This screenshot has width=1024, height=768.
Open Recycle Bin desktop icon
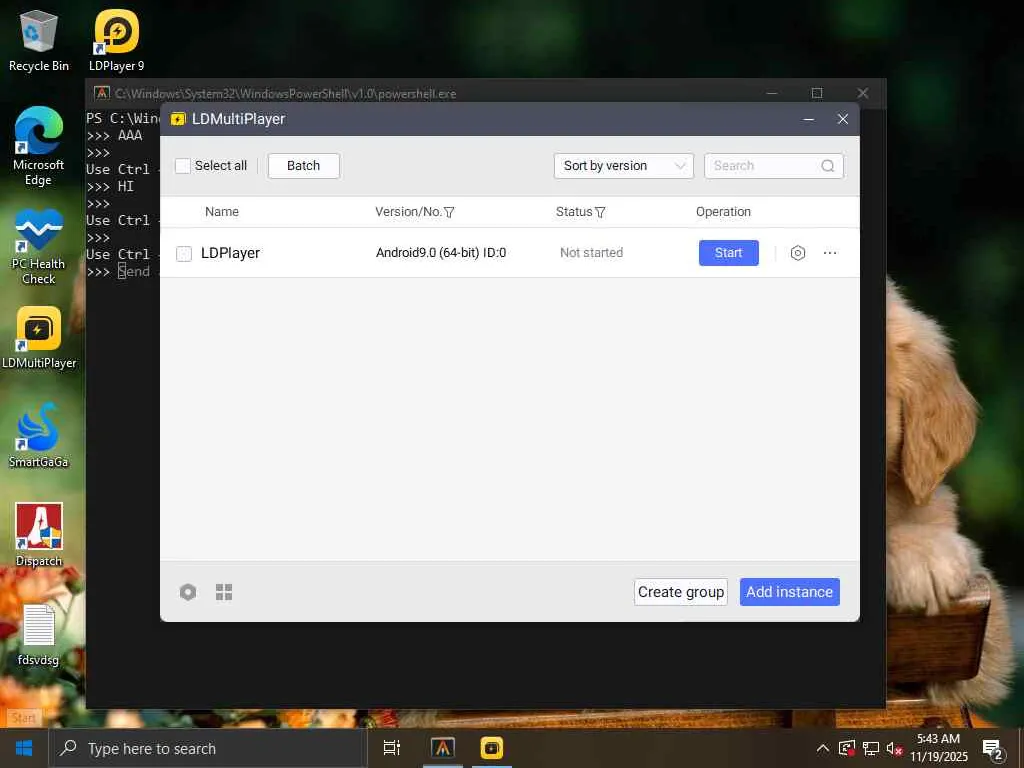(39, 40)
